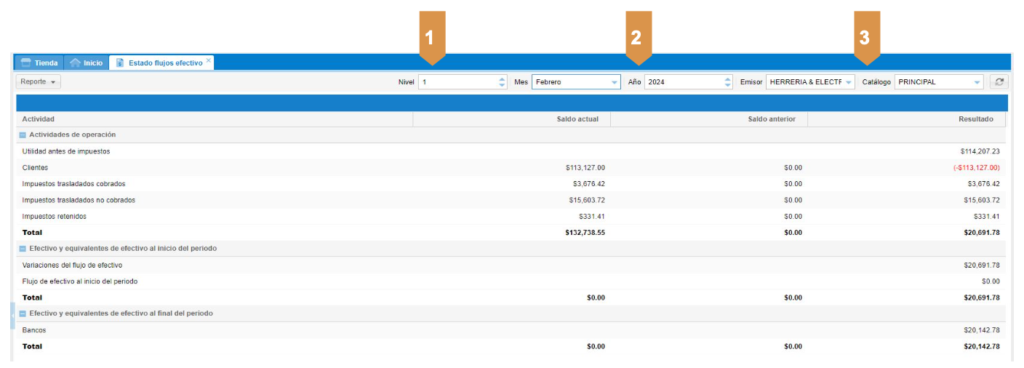Screen dimensions: 1024x368
Task: Click the Nivel number field
Action: 458,82
